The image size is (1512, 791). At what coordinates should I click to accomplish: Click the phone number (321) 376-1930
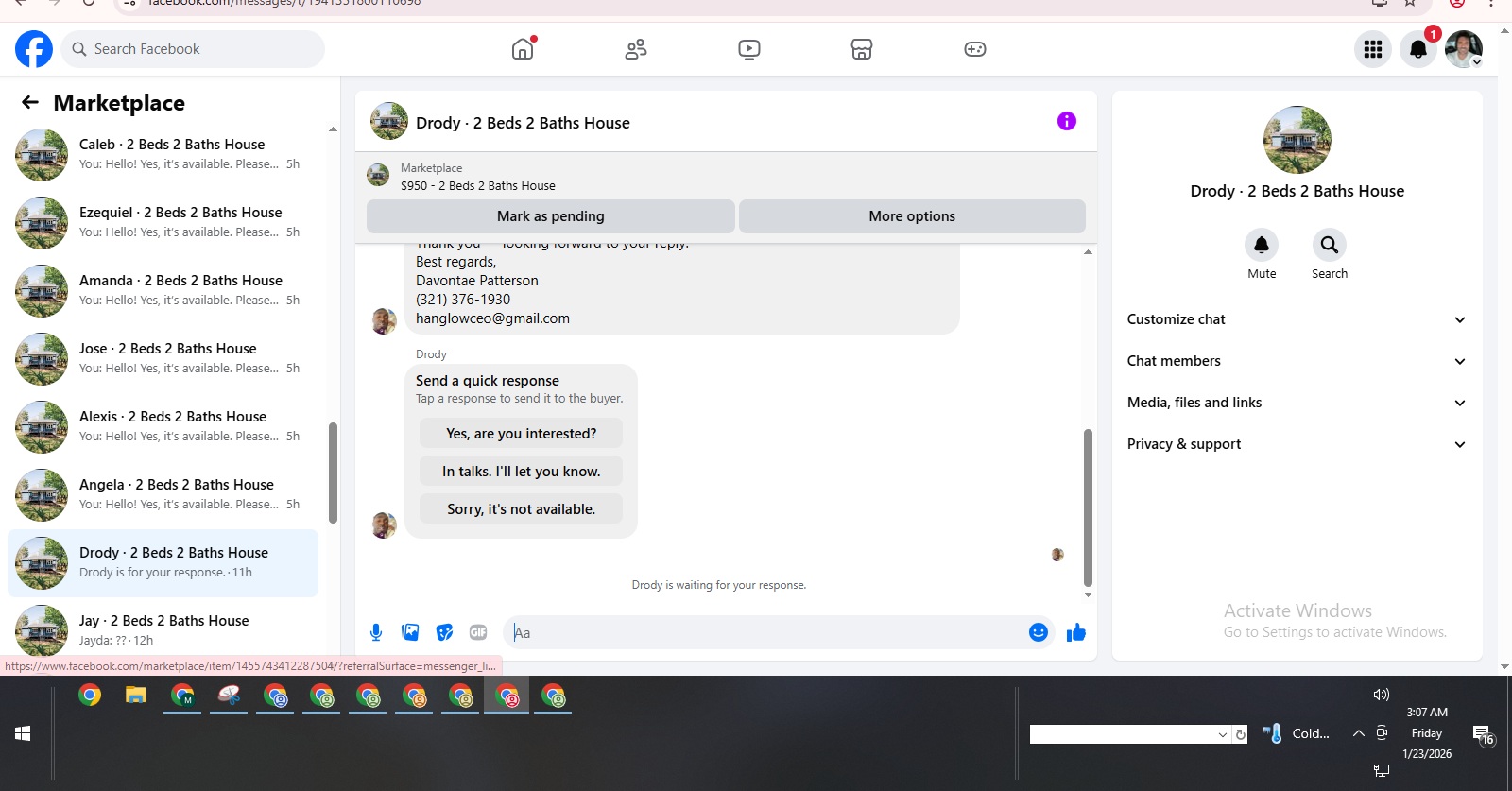click(463, 300)
